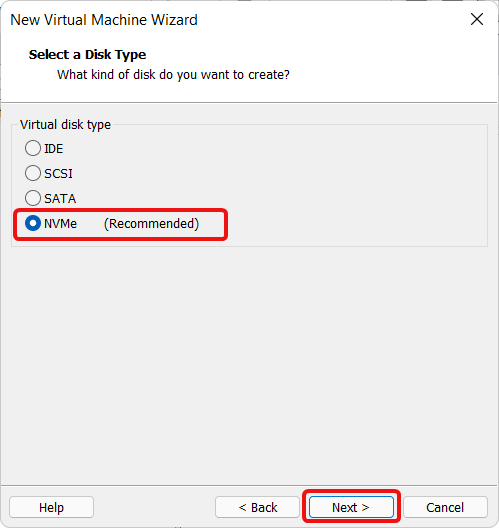
Task: Open Help for the disk type page
Action: [x=51, y=507]
